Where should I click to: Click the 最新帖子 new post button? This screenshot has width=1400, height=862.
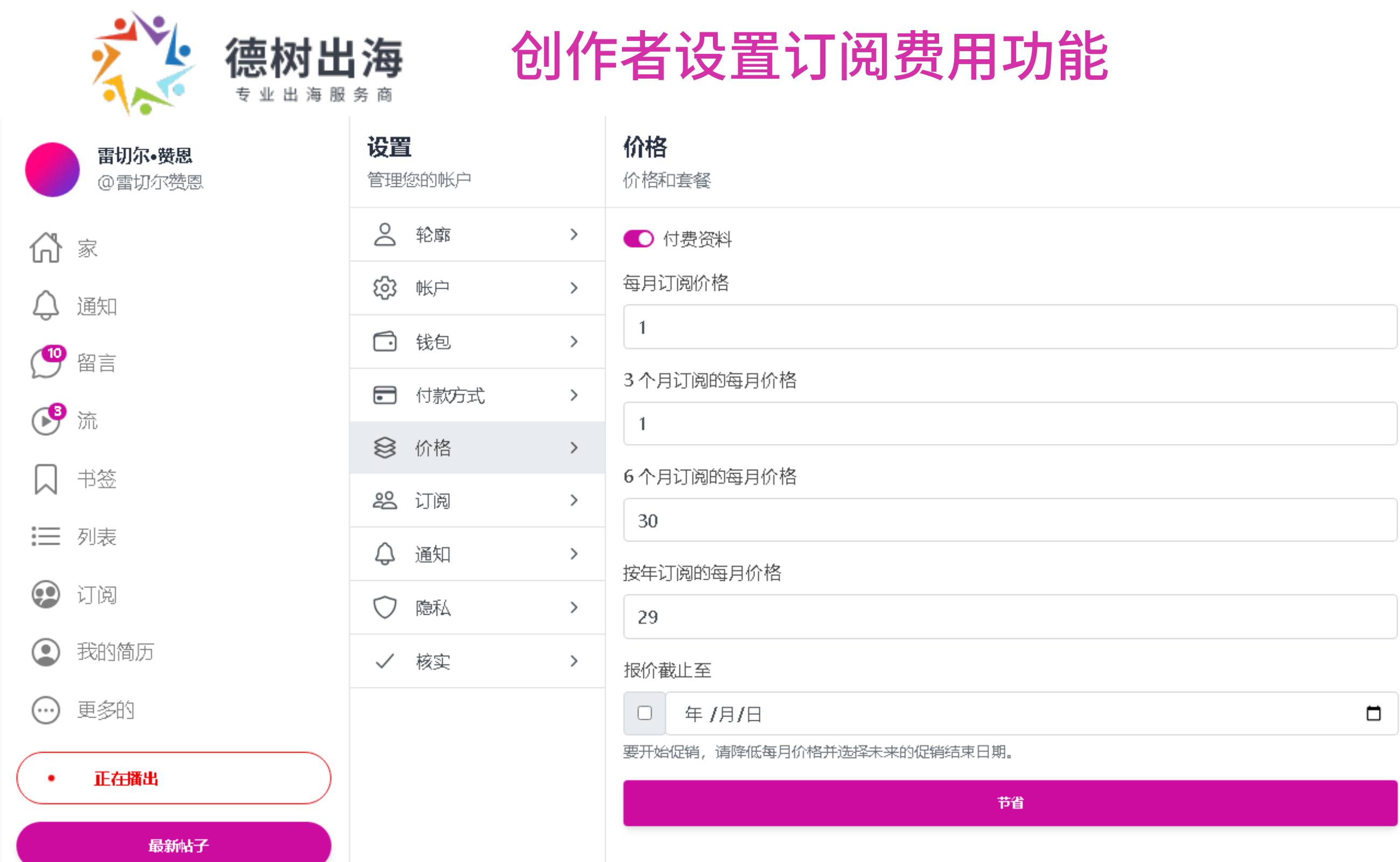(x=174, y=844)
